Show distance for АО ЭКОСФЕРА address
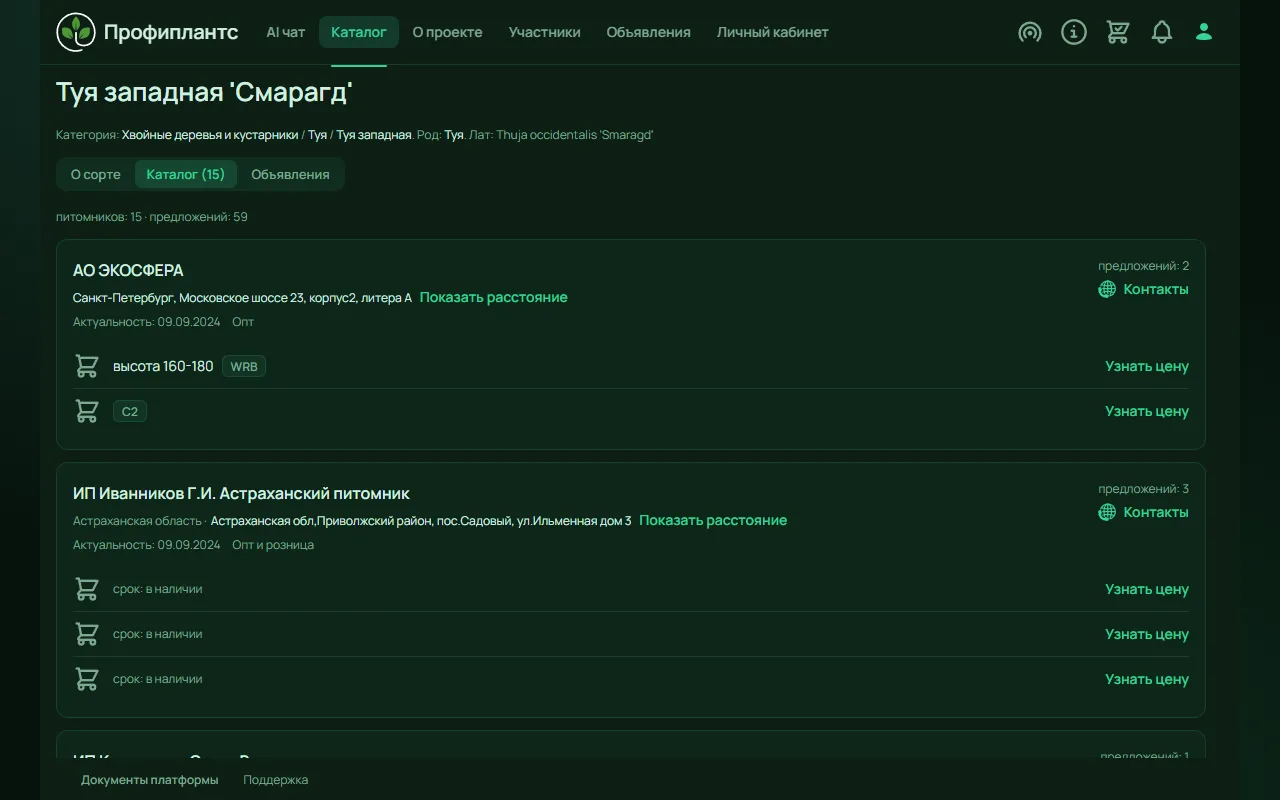This screenshot has width=1280, height=800. tap(493, 297)
